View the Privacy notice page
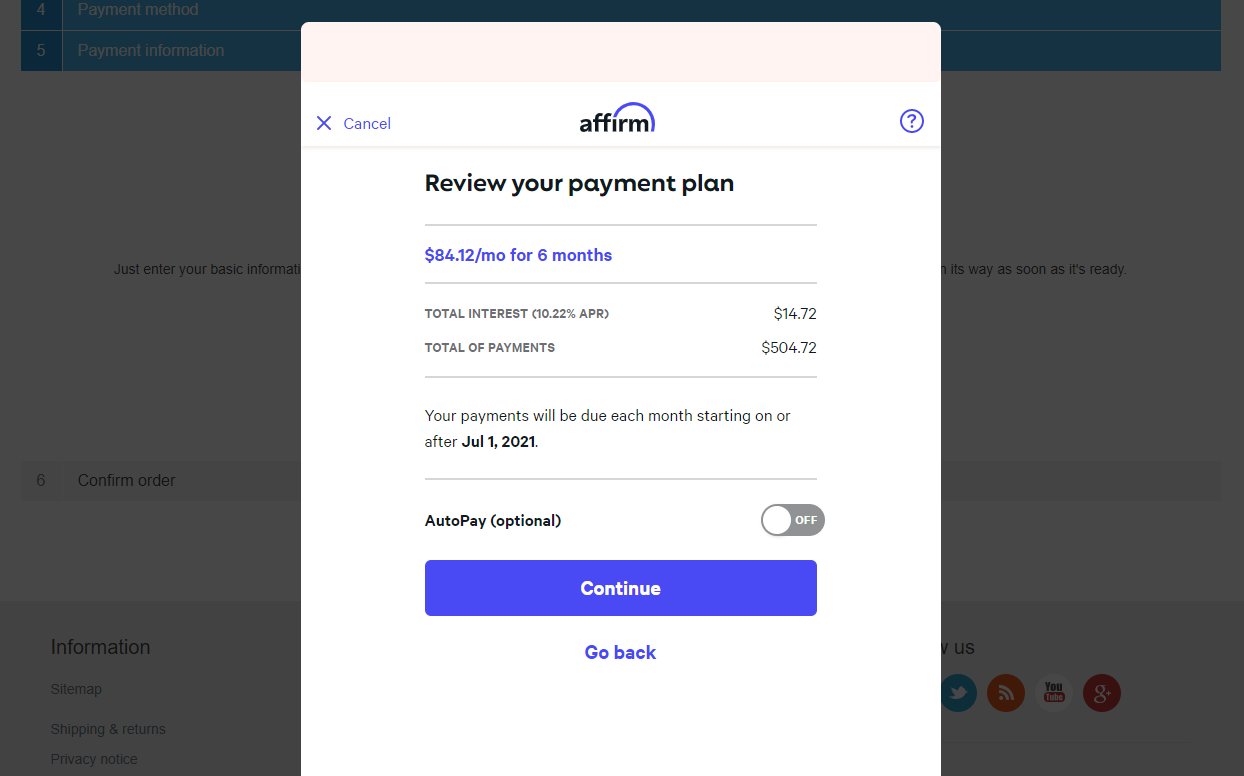 [x=94, y=759]
